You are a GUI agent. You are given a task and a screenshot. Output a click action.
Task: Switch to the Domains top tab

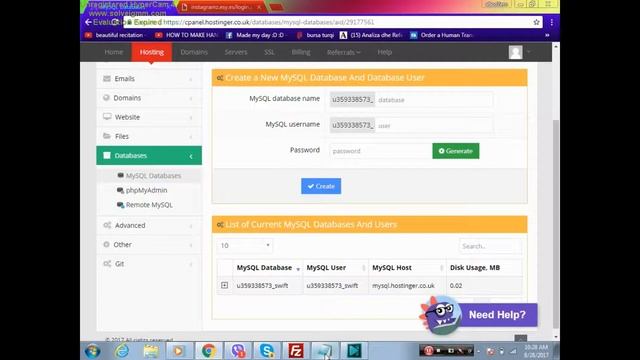194,52
